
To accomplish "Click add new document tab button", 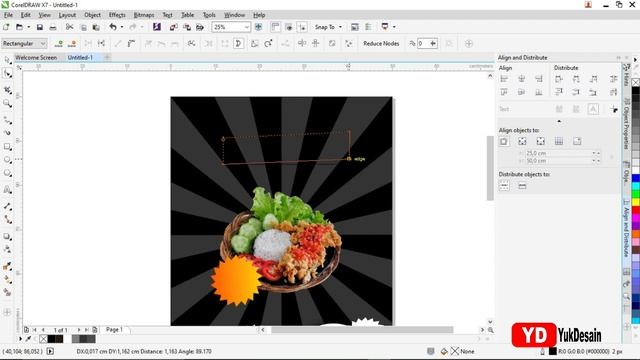I will point(107,58).
